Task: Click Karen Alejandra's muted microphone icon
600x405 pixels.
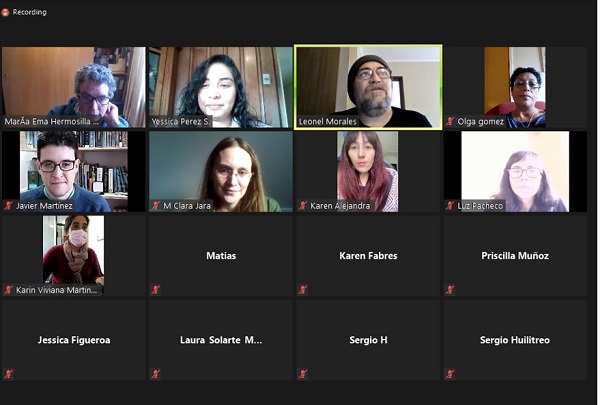Action: click(x=303, y=206)
